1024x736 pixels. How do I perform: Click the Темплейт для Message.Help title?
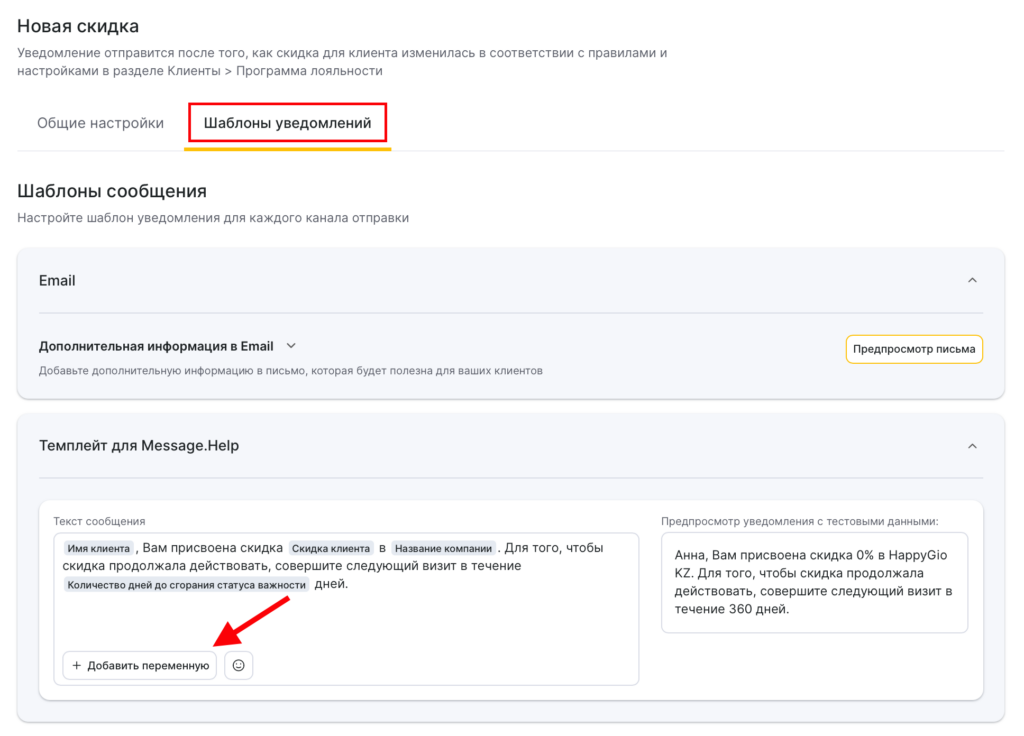pyautogui.click(x=139, y=446)
